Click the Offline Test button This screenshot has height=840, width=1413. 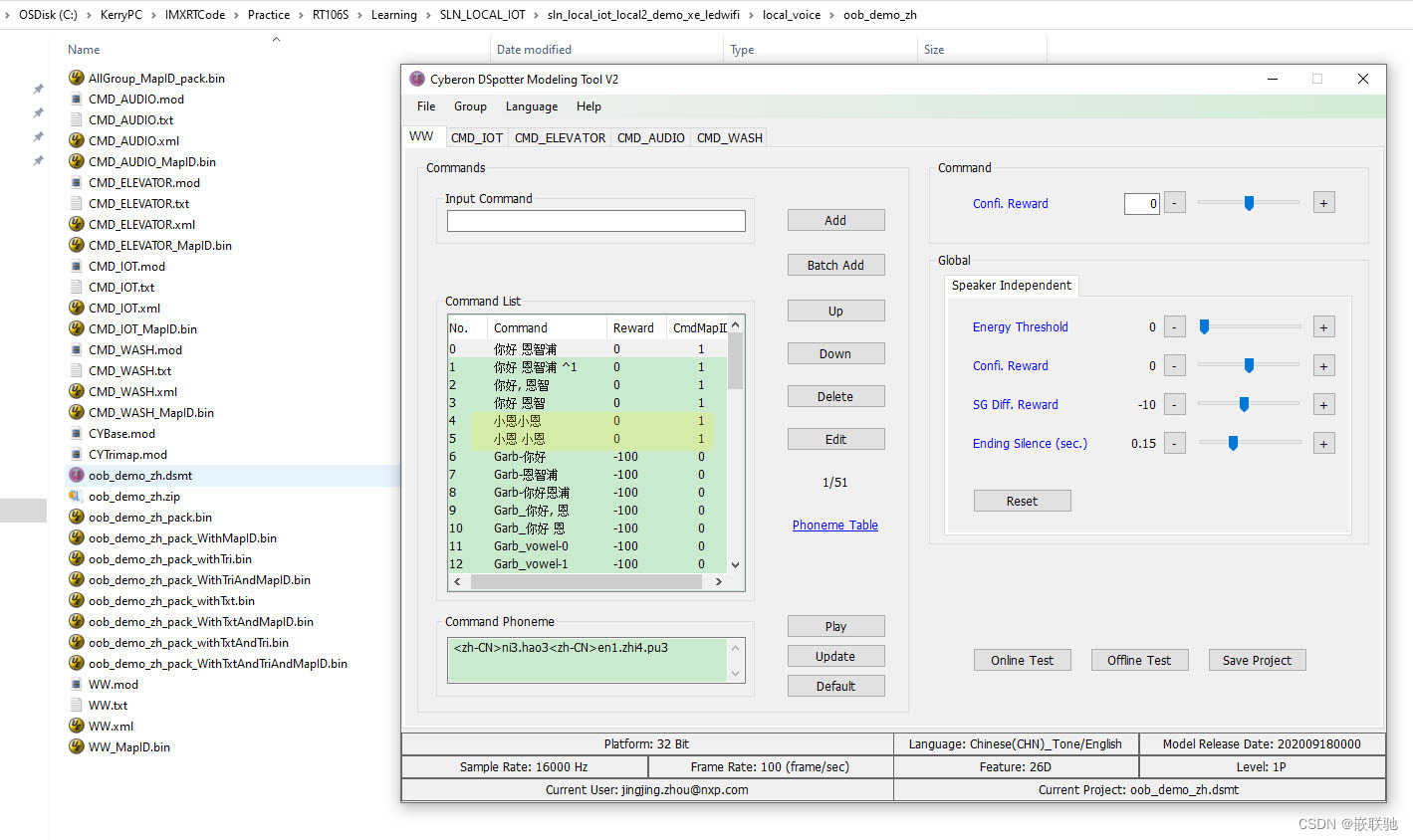1139,661
